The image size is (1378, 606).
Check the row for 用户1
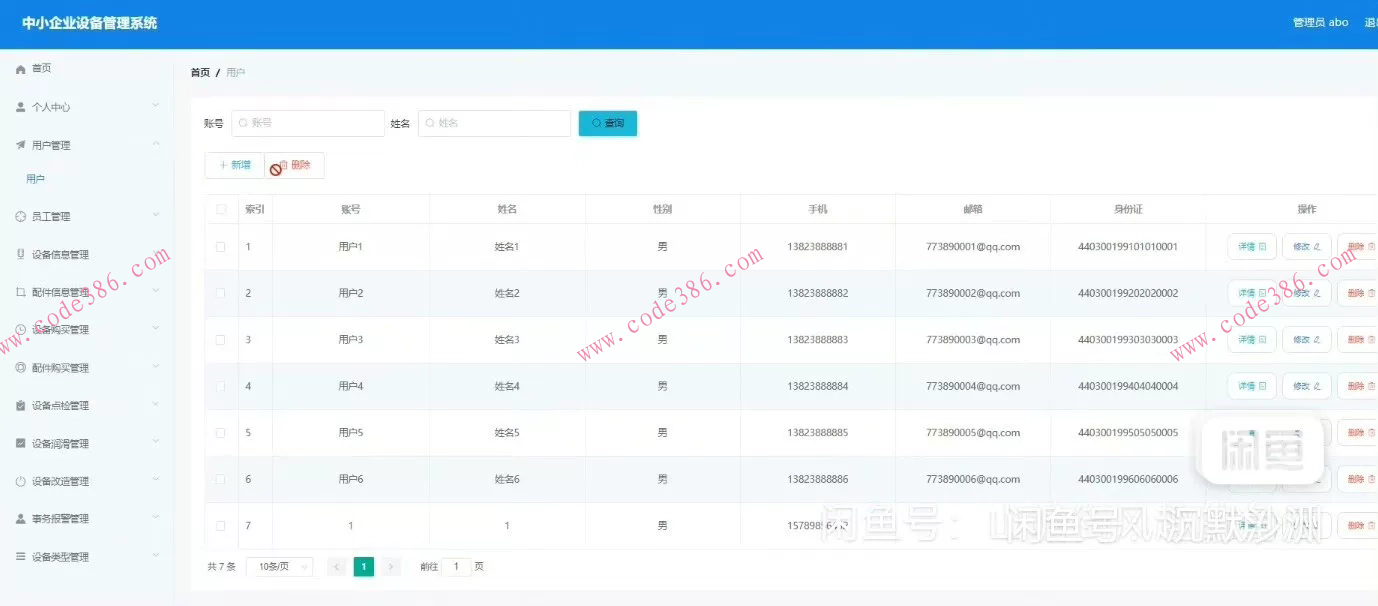[221, 247]
